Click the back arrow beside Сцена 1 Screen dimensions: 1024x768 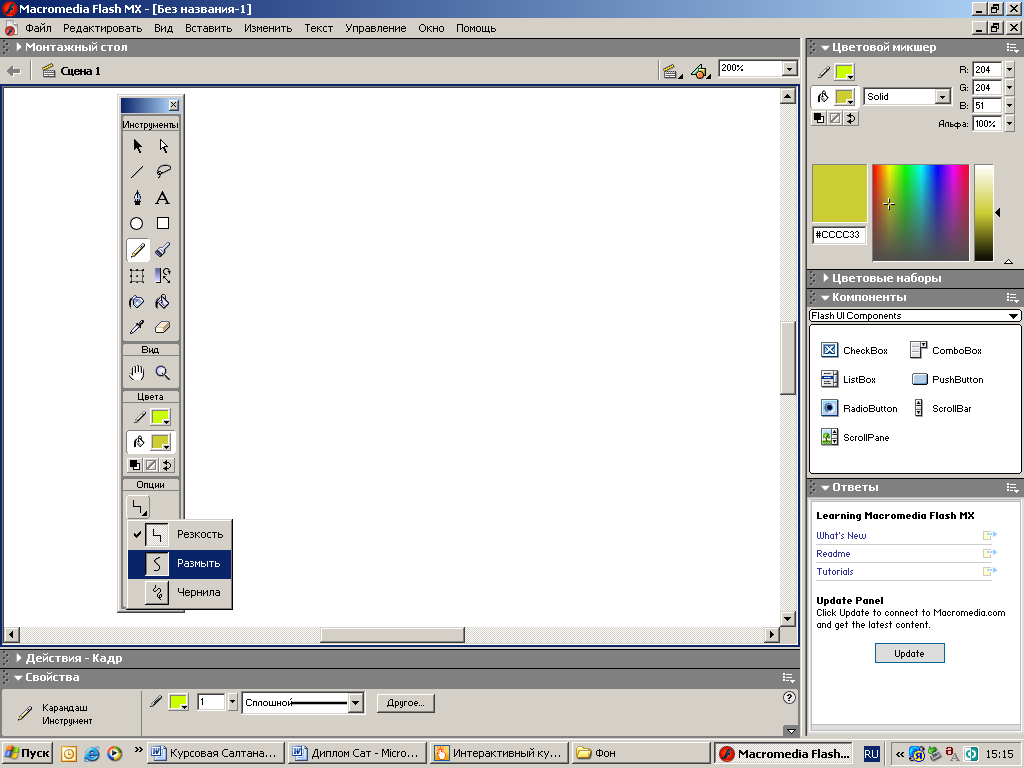coord(13,71)
